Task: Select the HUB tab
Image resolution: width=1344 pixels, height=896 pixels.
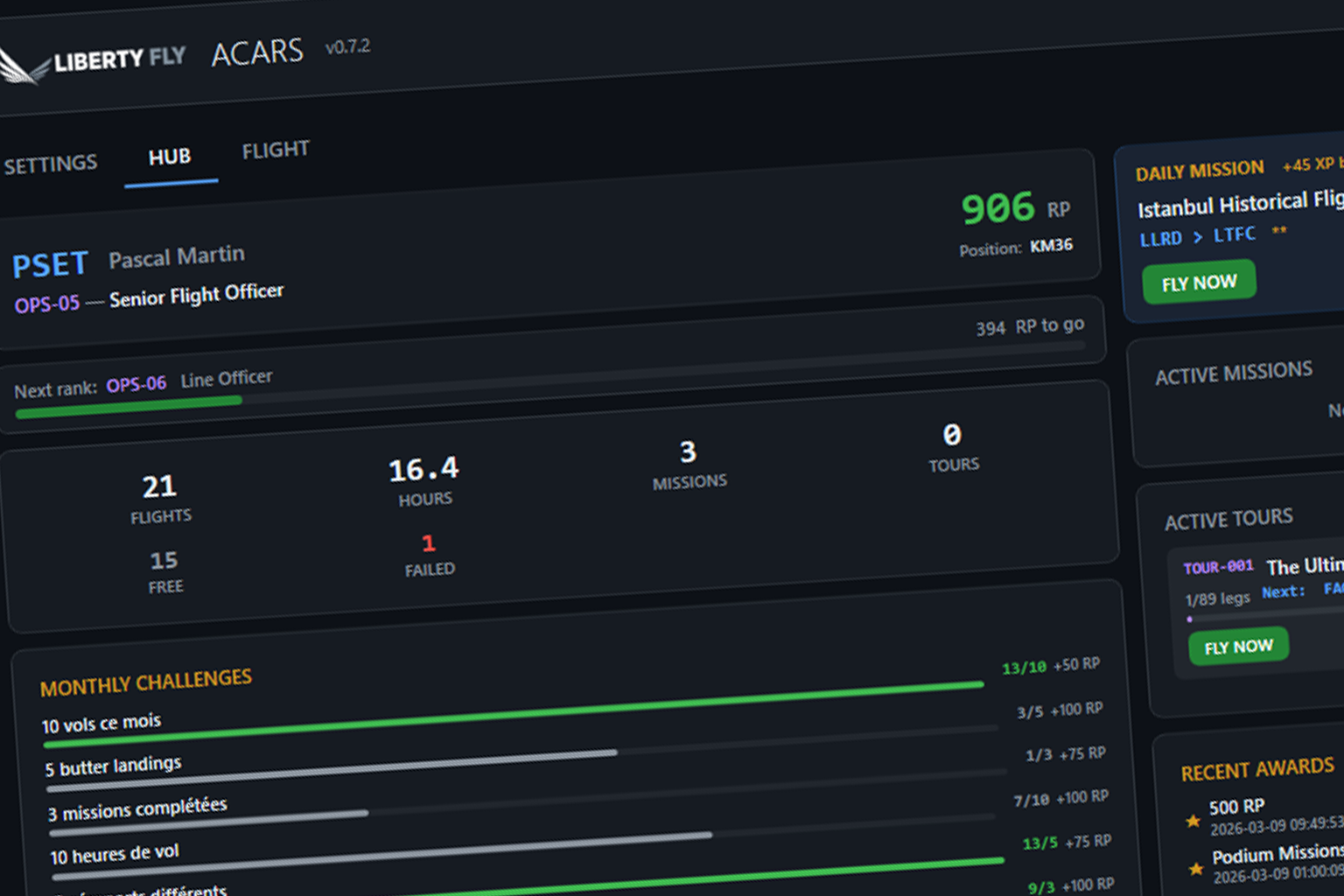Action: 171,157
